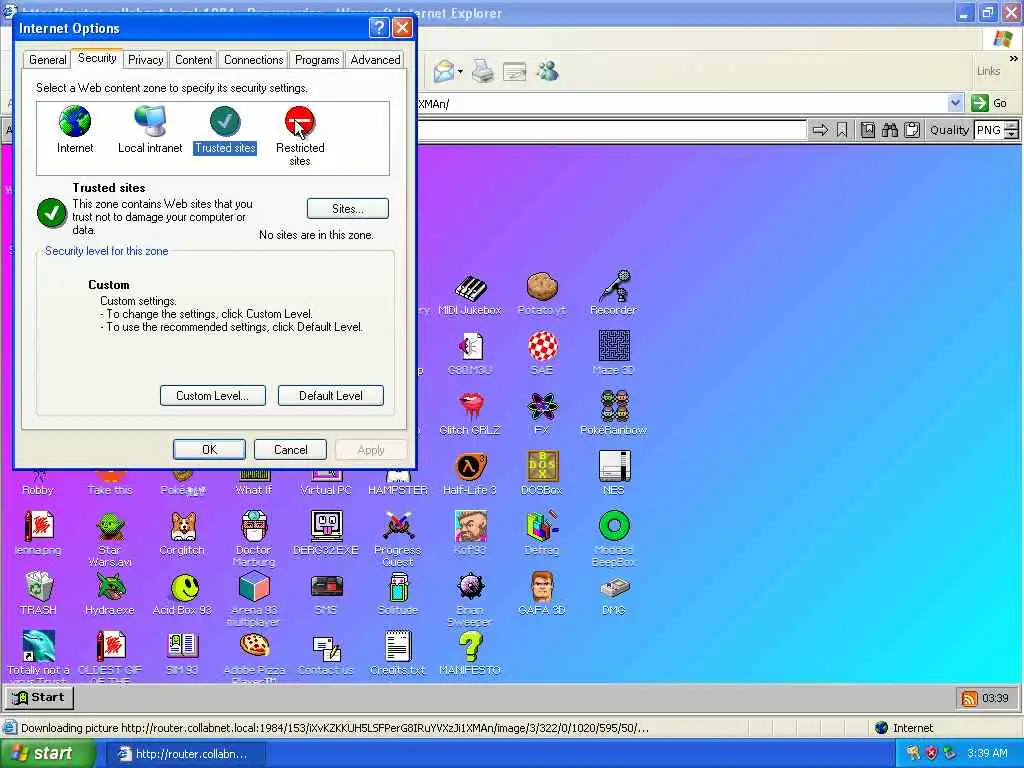Open the Arena 93 multiplayer cube icon

254,586
